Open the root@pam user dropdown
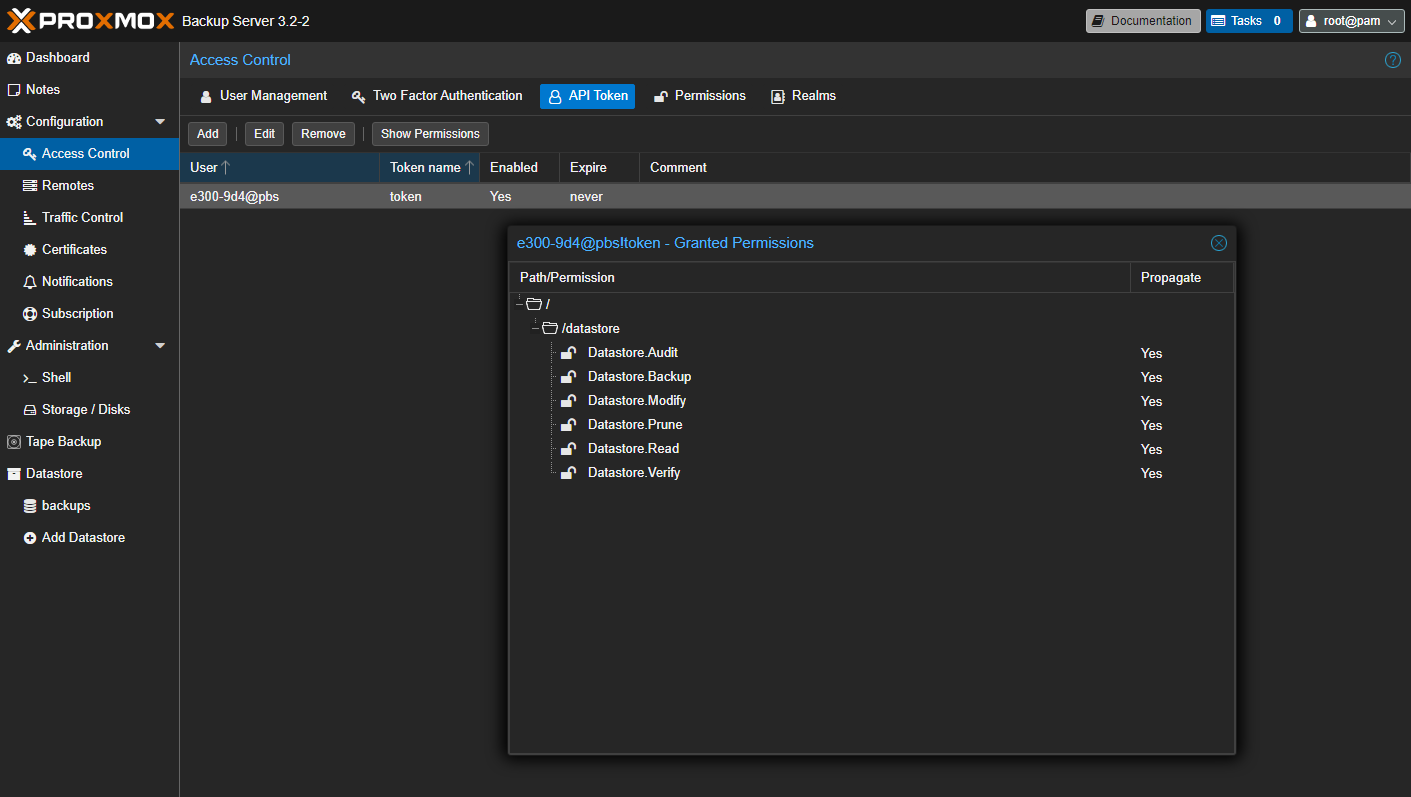Viewport: 1411px width, 797px height. (x=1351, y=21)
